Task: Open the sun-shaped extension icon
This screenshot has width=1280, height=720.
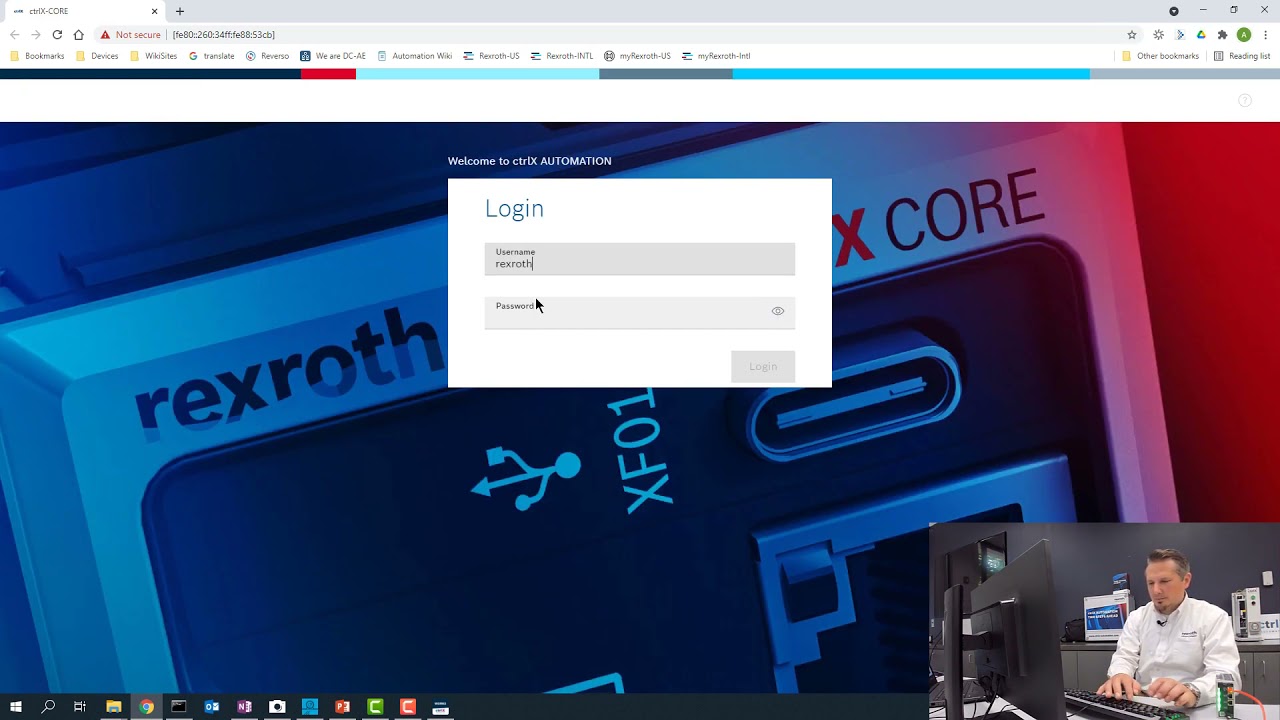Action: 1158,34
